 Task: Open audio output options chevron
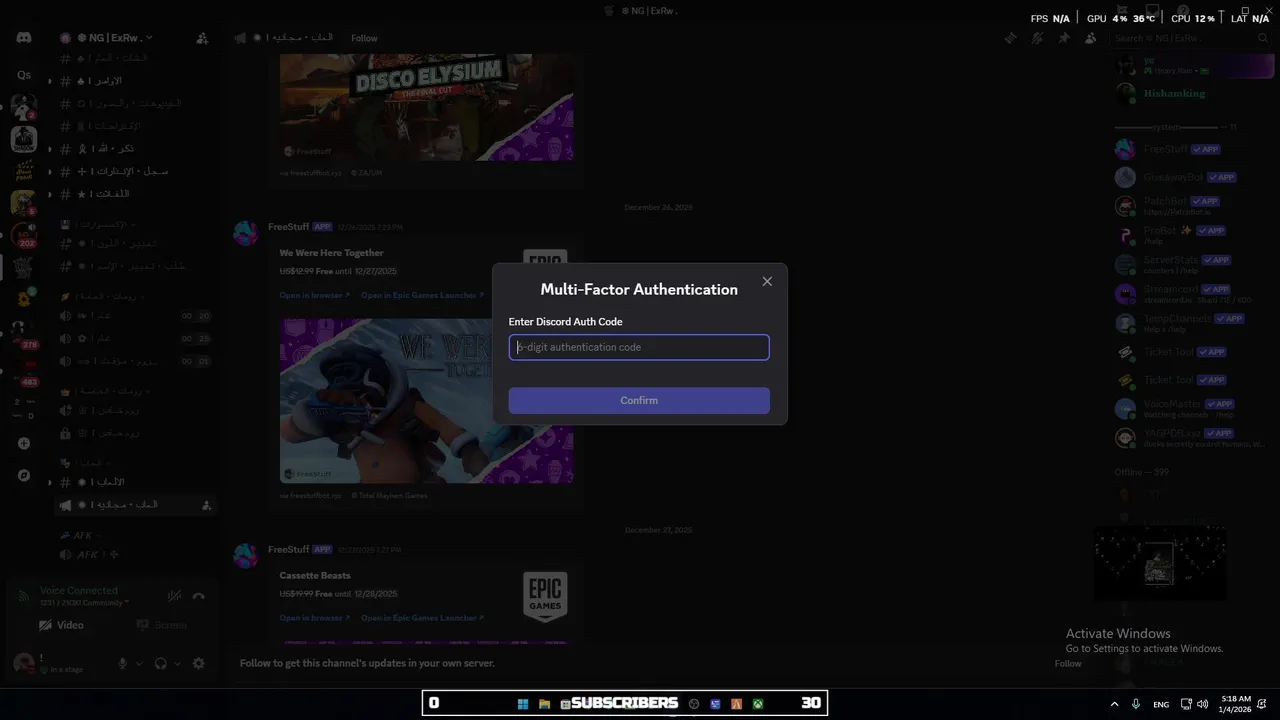(178, 663)
